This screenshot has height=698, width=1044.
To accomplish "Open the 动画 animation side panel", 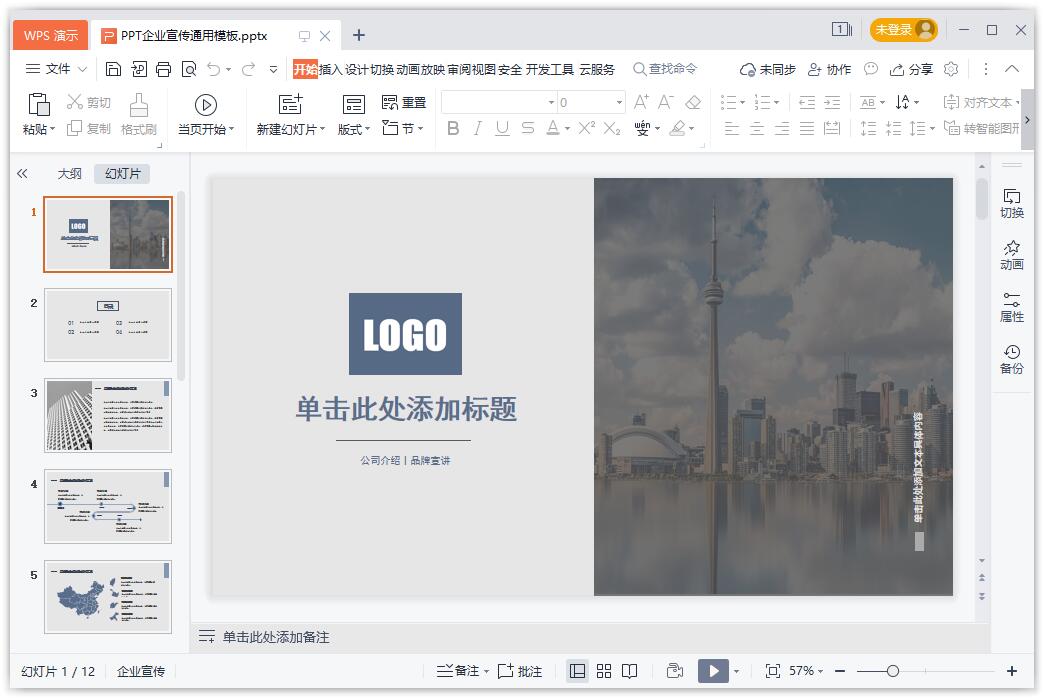I will [x=1011, y=255].
